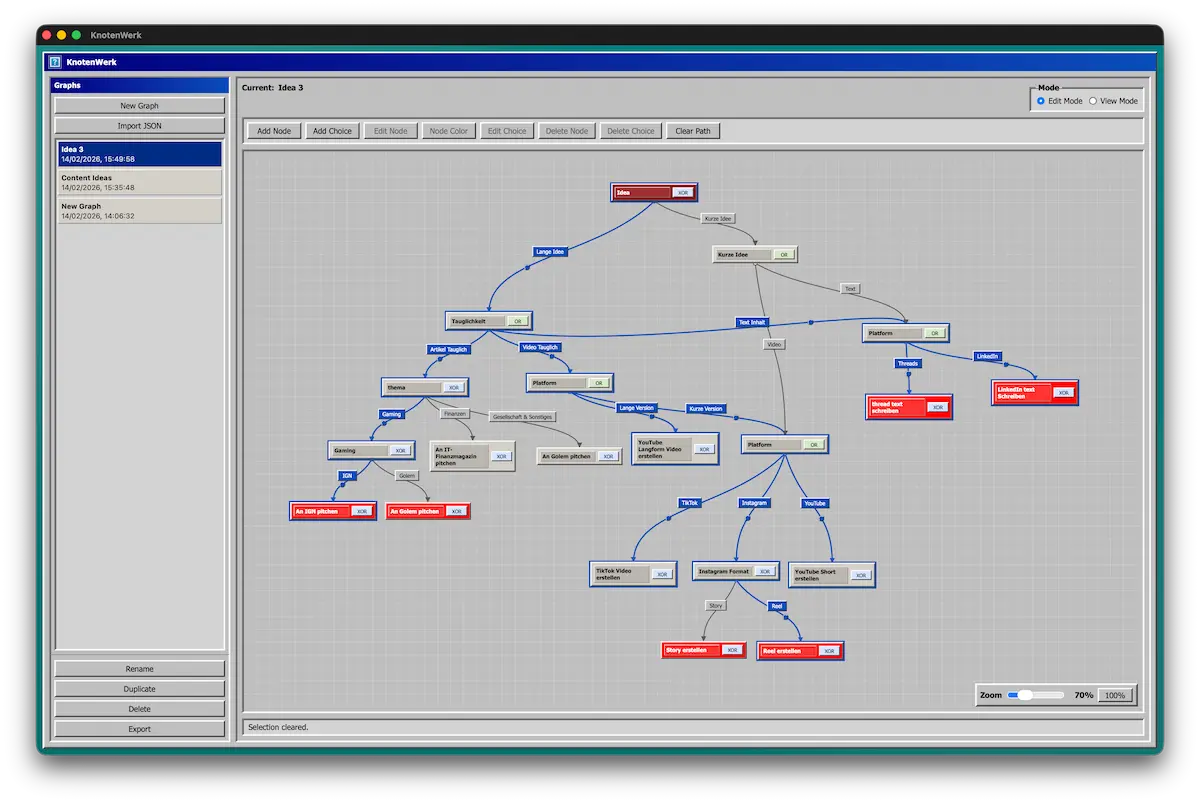This screenshot has height=803, width=1200.
Task: Click the OR badge on the Tauglichkeit node
Action: pos(519,320)
